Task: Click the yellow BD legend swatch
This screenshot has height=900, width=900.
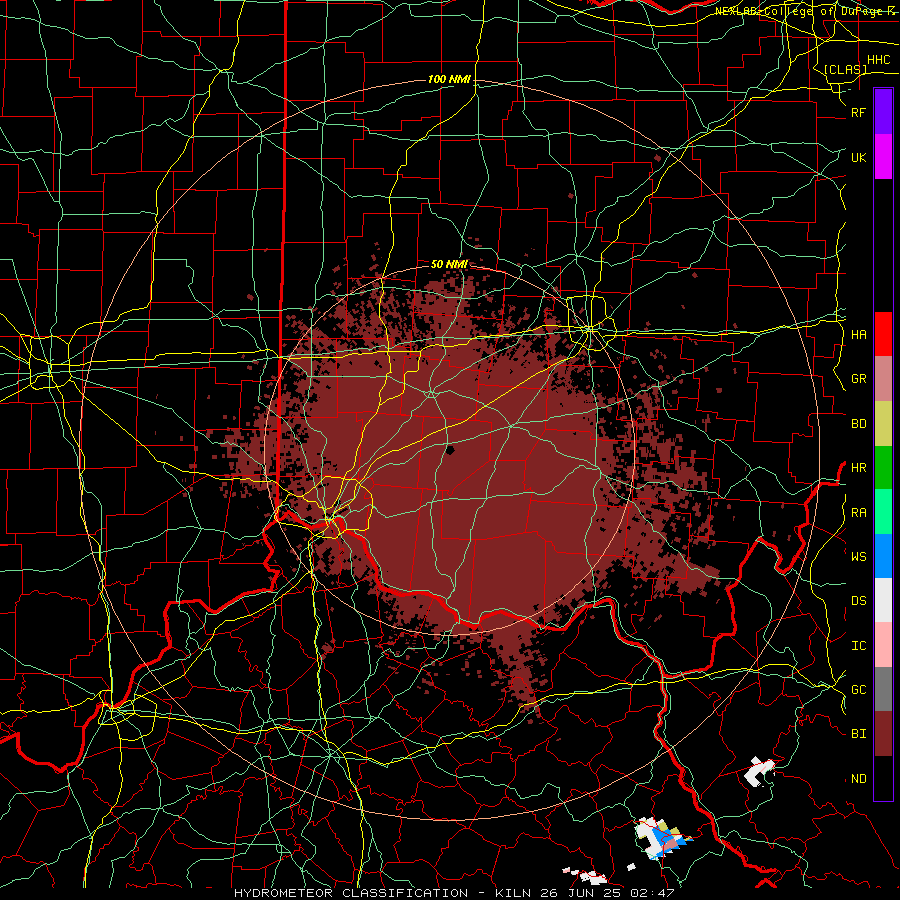Action: [883, 424]
